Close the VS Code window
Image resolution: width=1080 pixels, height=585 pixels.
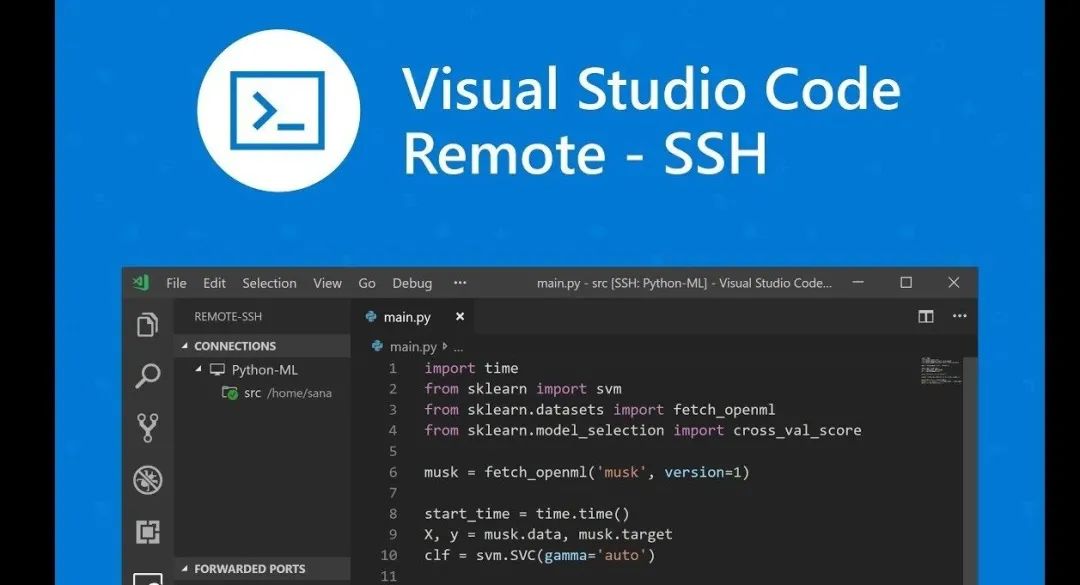click(x=954, y=283)
